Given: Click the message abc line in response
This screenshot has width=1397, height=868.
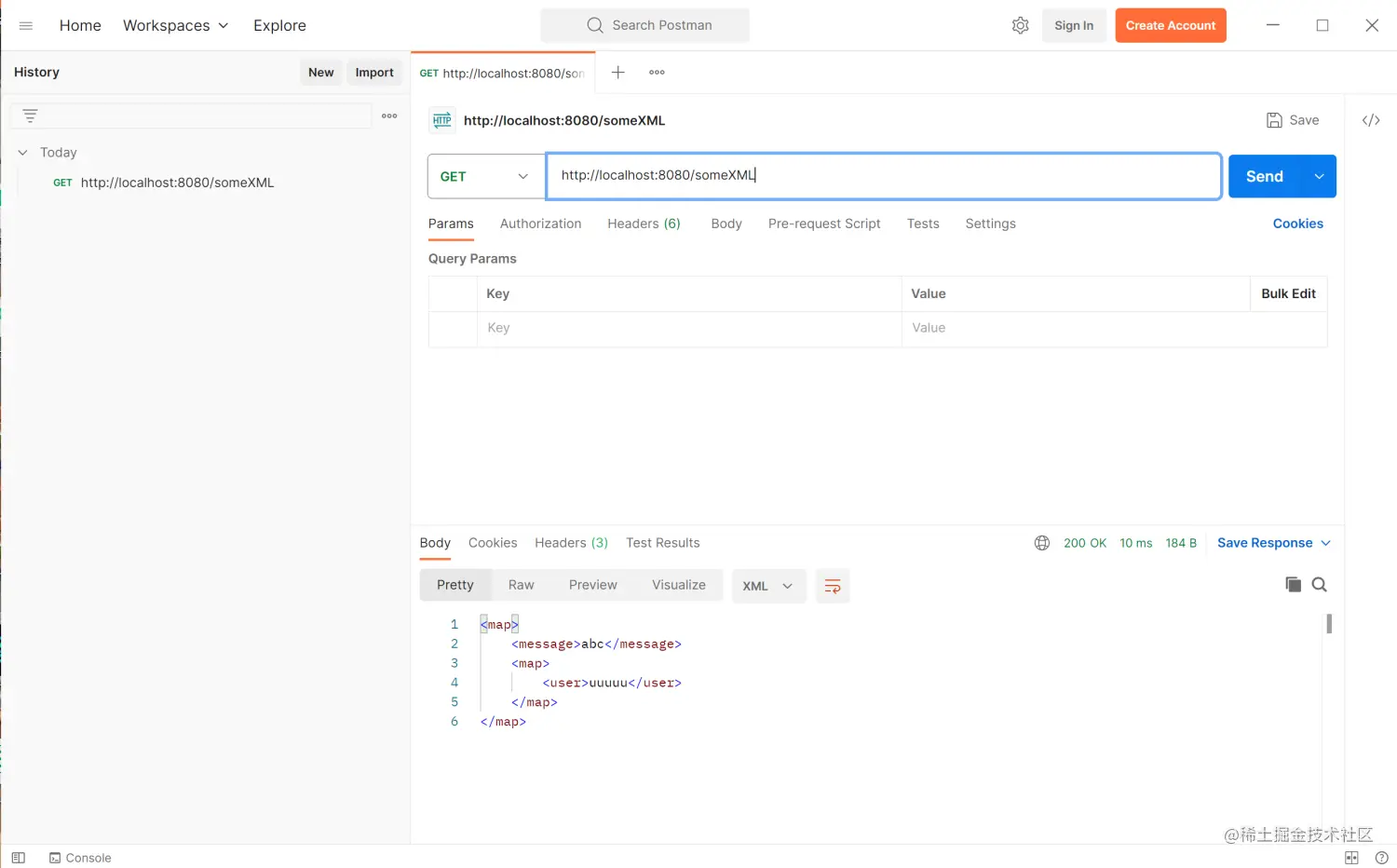Looking at the screenshot, I should click(x=596, y=644).
